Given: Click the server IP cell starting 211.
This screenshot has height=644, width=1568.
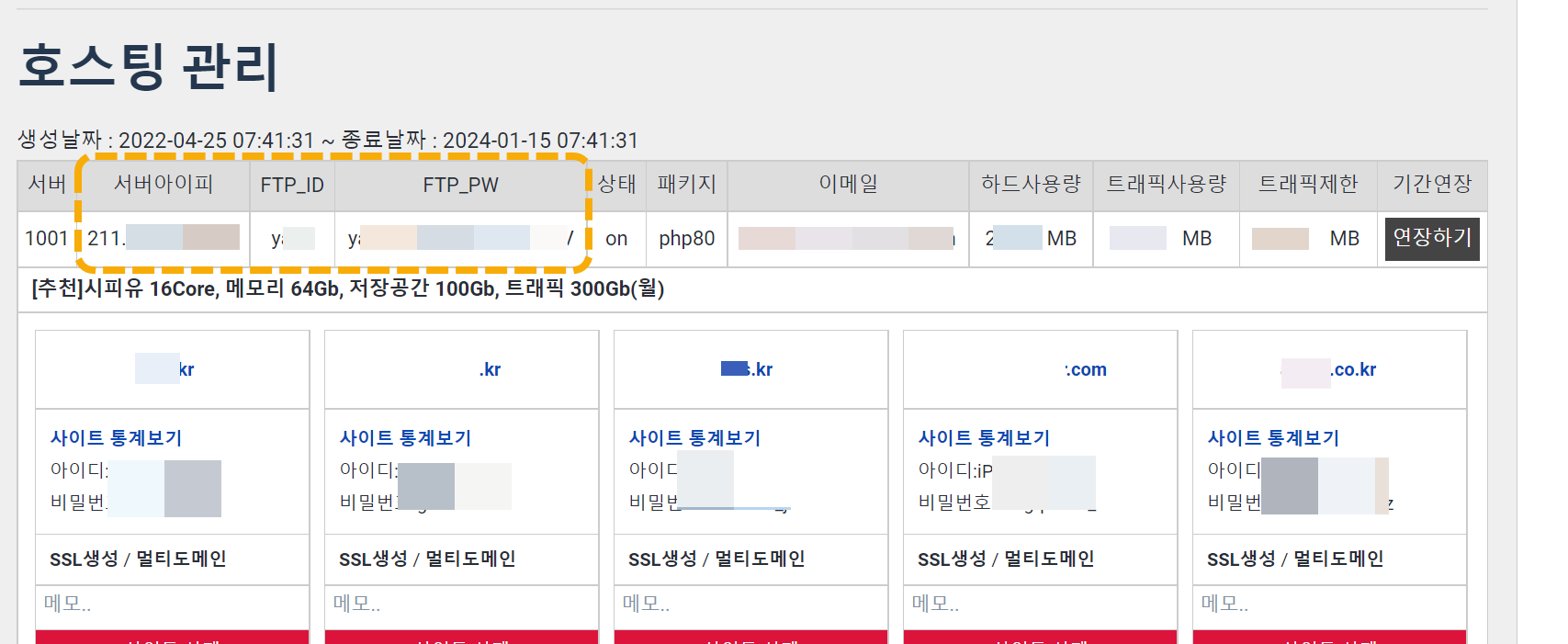Looking at the screenshot, I should click(164, 238).
